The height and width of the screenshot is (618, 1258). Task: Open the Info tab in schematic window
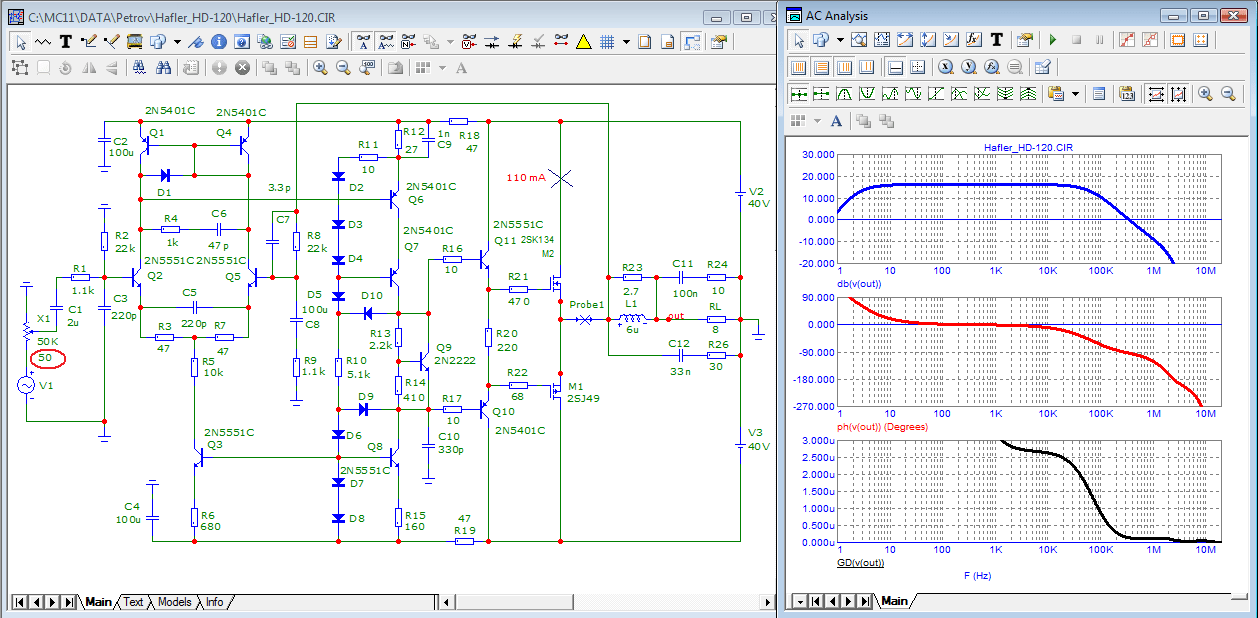point(214,602)
